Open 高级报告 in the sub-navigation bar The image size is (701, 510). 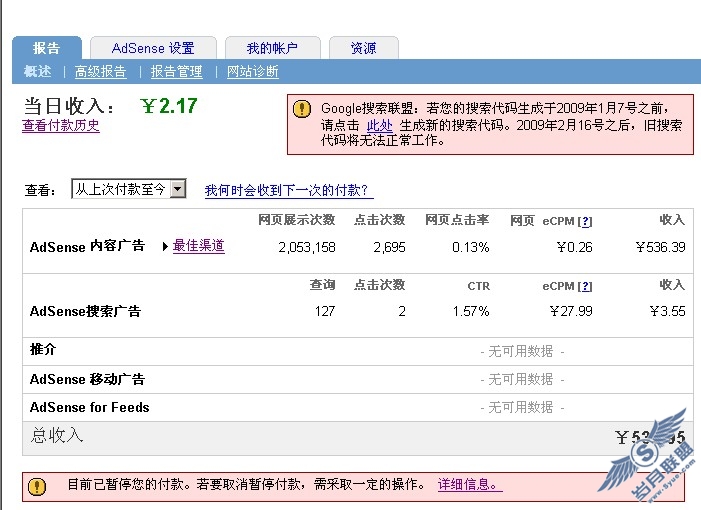(x=101, y=71)
